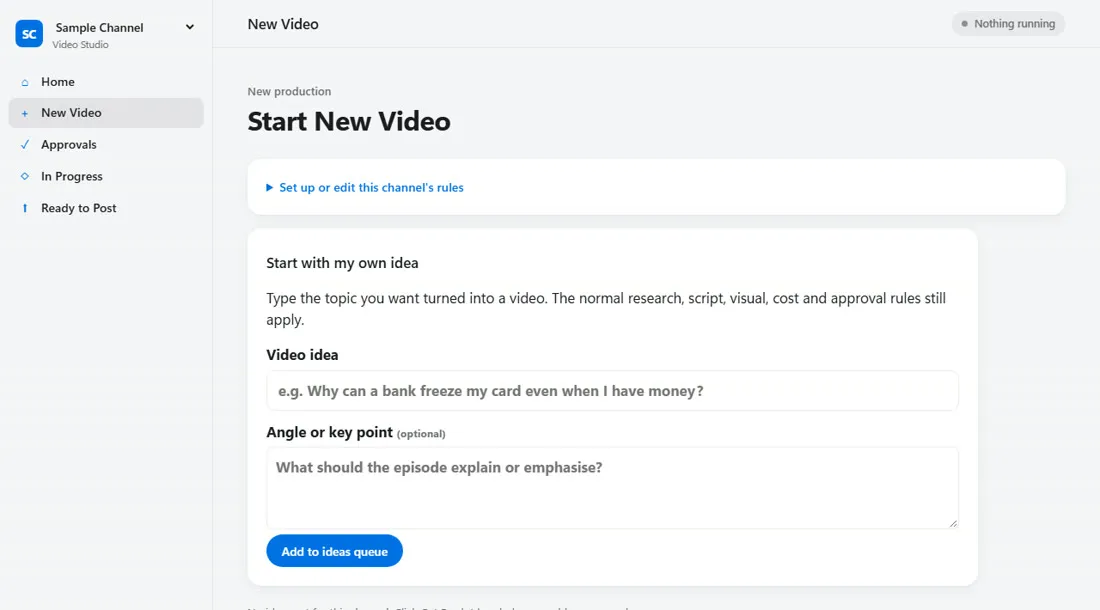Click the Home house icon
1100x610 pixels.
(x=25, y=82)
